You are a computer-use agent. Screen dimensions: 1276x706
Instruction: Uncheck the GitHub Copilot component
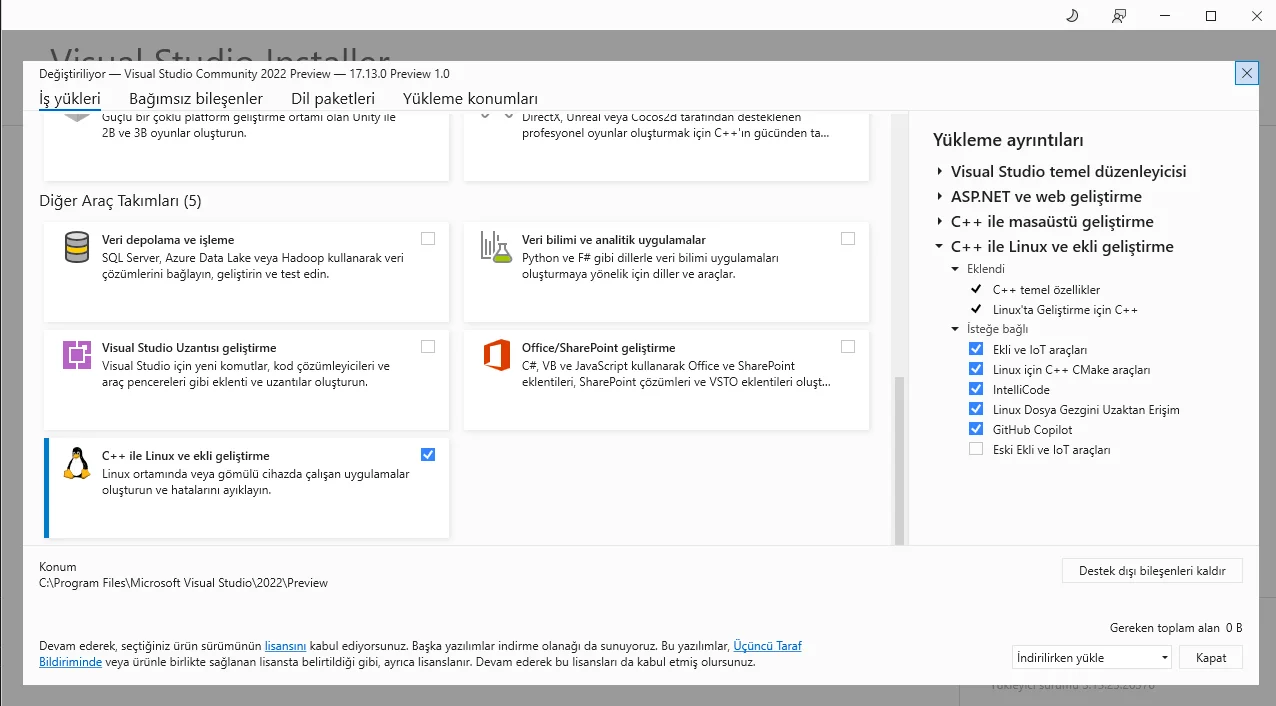click(x=976, y=429)
